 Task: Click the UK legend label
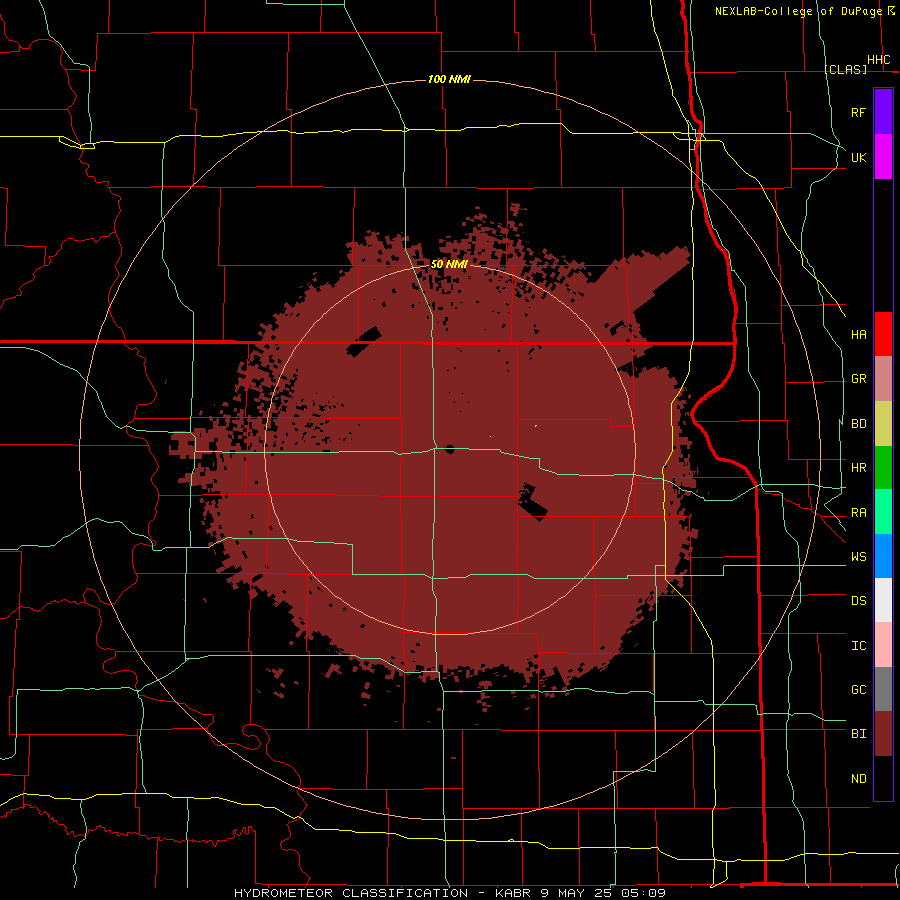pyautogui.click(x=858, y=158)
